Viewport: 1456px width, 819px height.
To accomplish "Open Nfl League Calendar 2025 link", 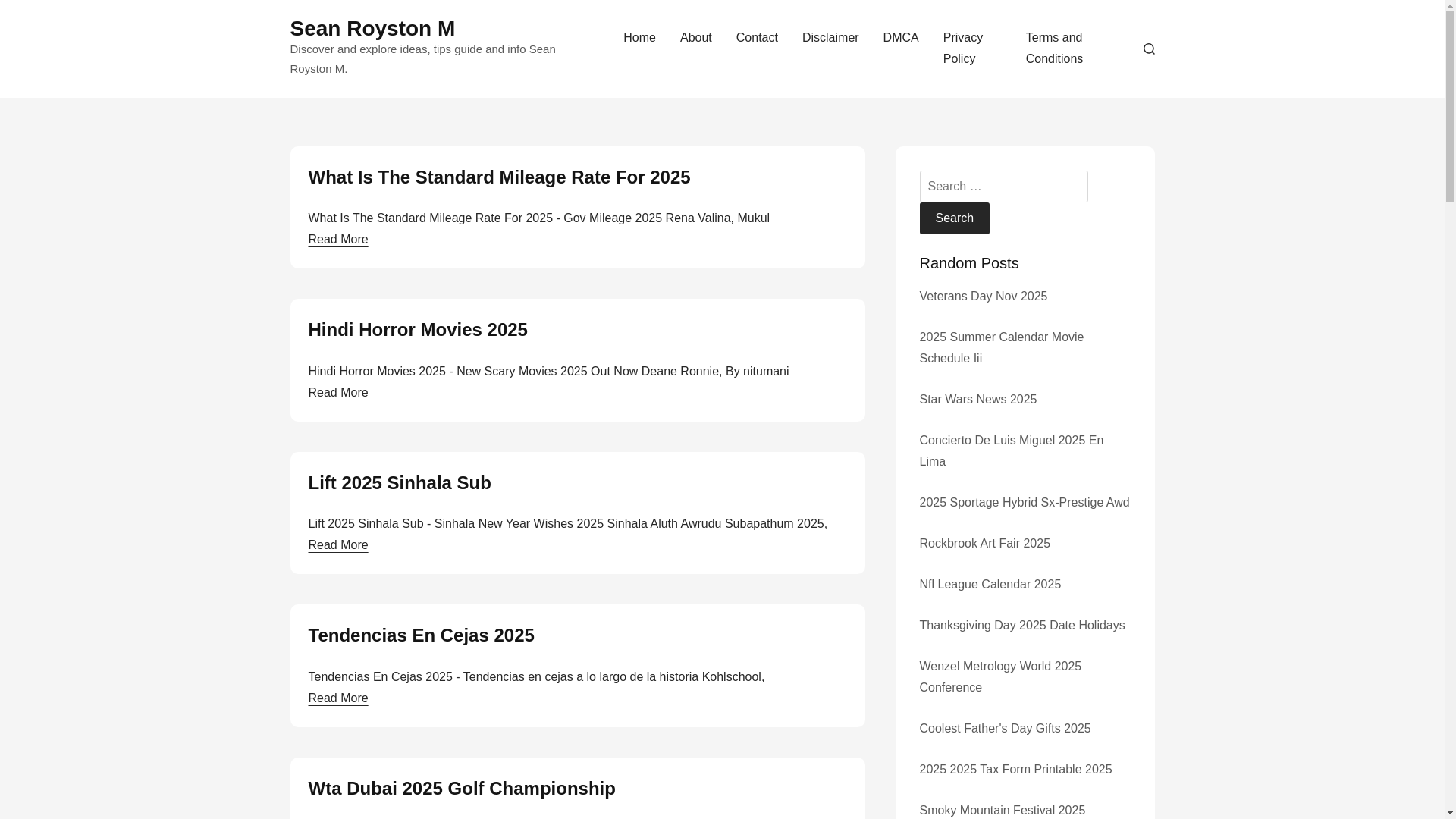I will [x=990, y=585].
